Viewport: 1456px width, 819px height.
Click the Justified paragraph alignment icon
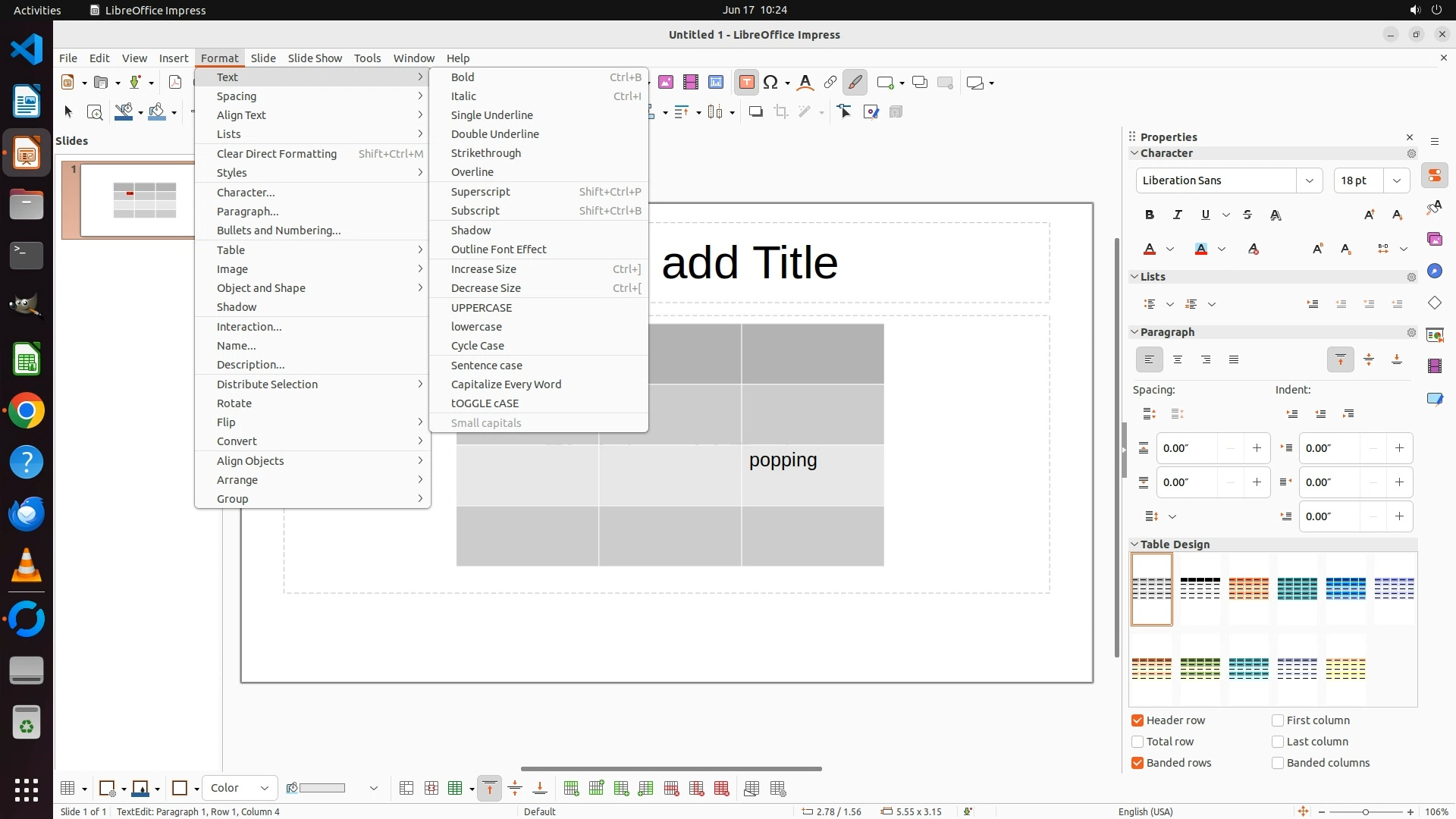[1234, 360]
